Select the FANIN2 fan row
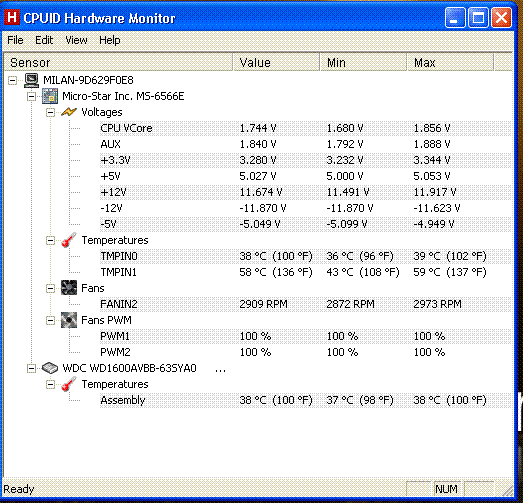This screenshot has height=503, width=523. [305, 304]
